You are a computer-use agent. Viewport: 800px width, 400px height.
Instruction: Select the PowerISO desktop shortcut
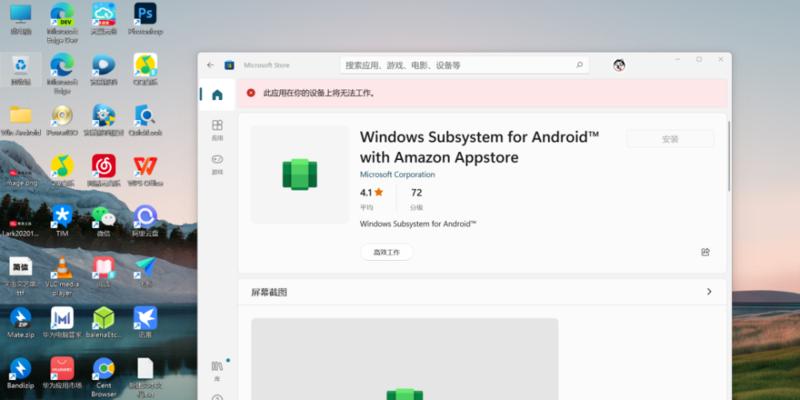pos(62,120)
